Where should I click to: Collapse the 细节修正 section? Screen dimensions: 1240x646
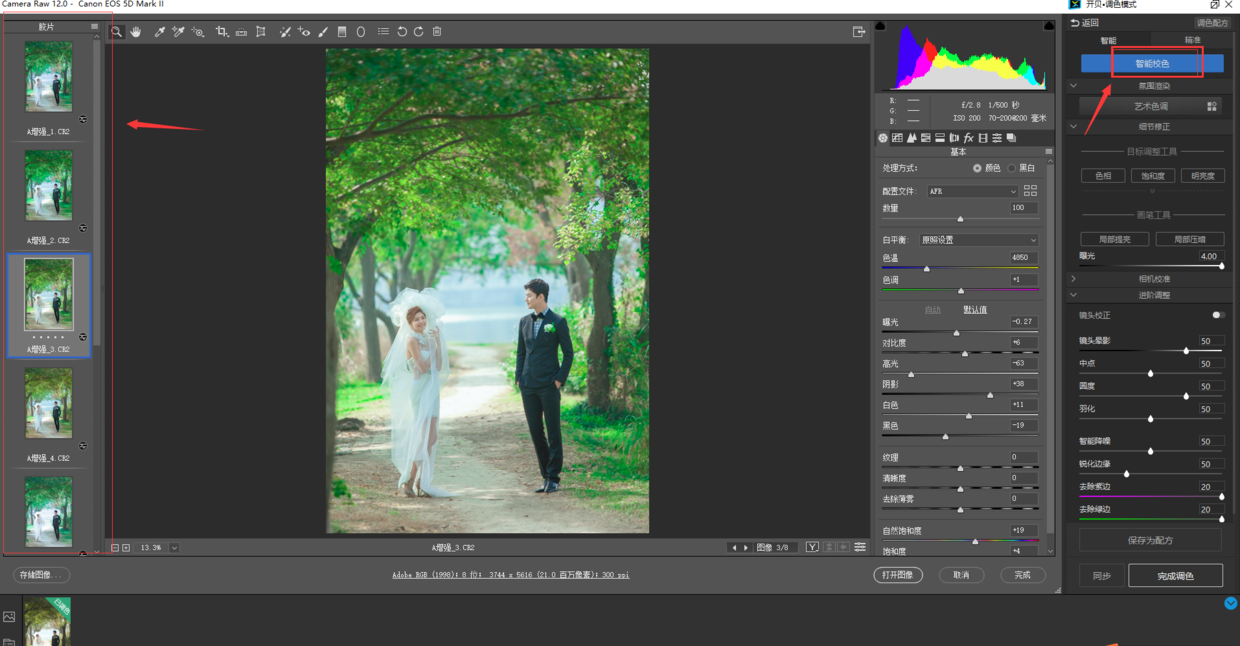pos(1074,127)
